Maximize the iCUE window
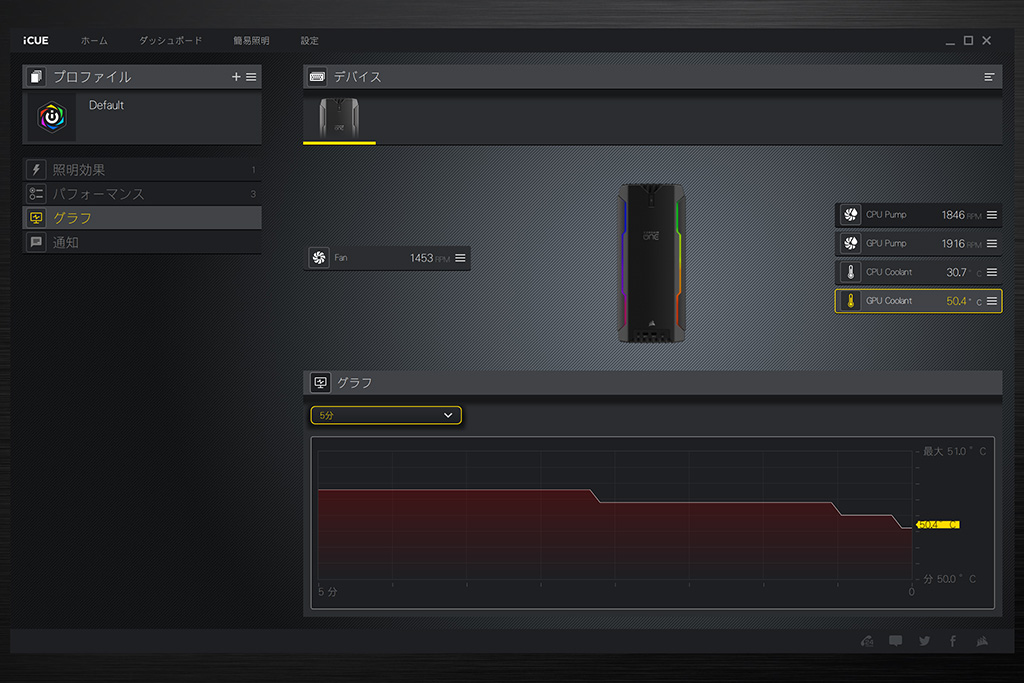Screen dimensions: 1024x683 [x=968, y=40]
